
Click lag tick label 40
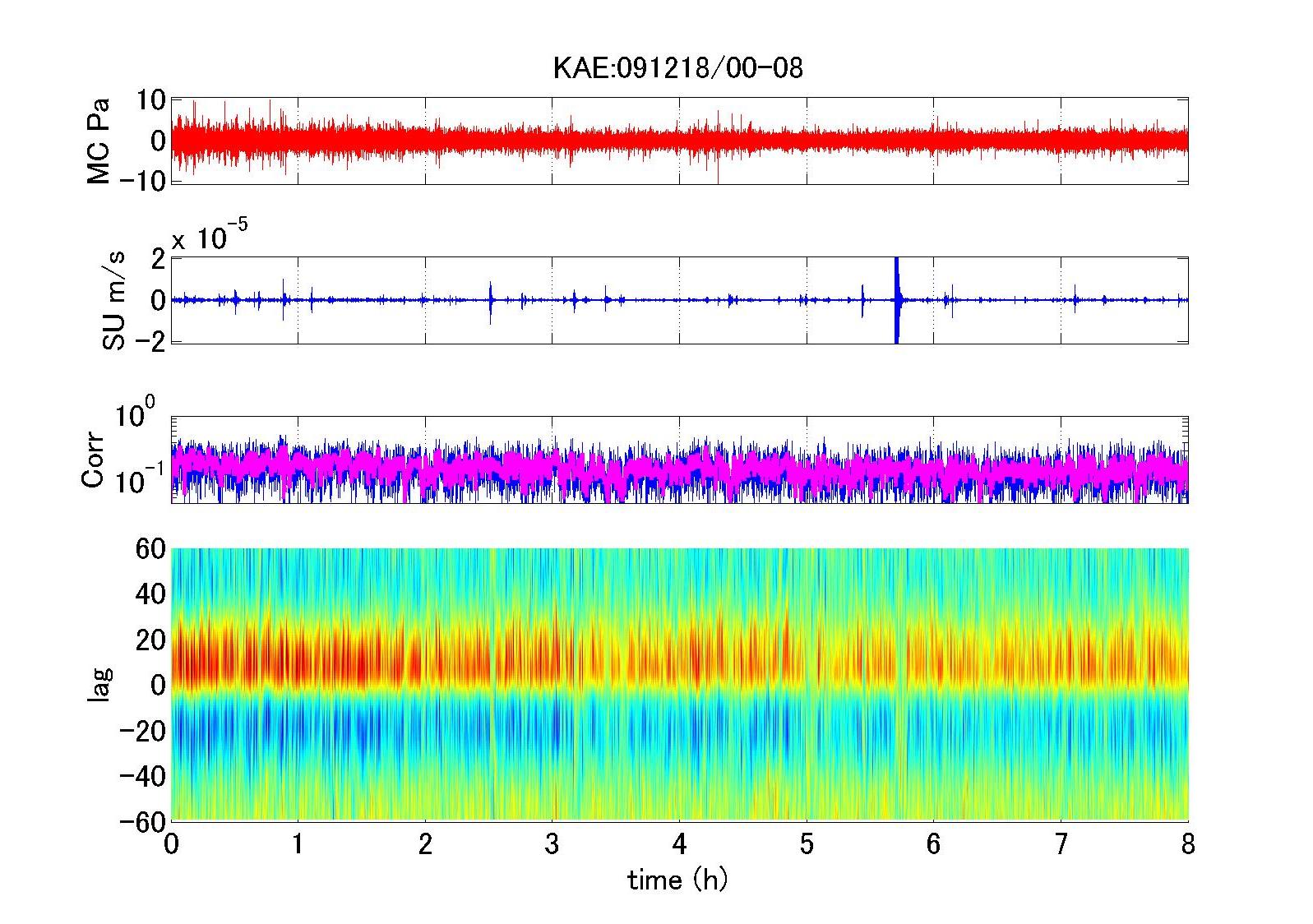pos(150,594)
